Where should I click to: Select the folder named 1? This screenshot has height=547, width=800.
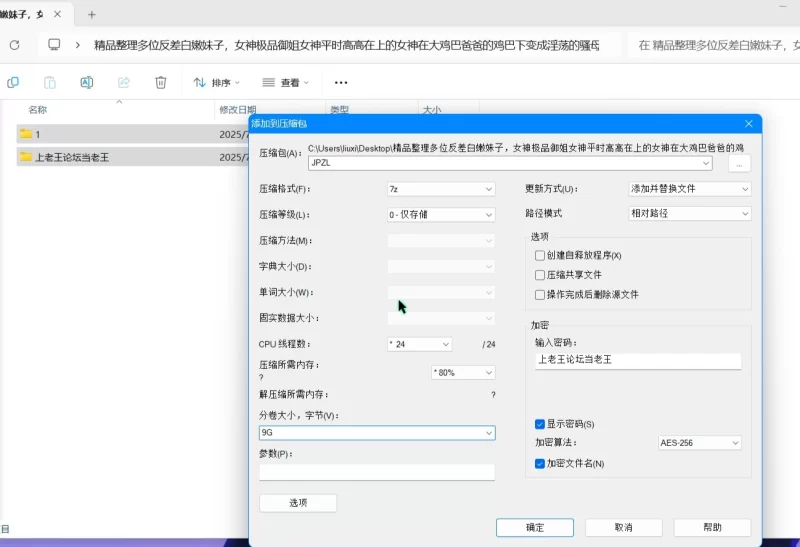[133, 134]
